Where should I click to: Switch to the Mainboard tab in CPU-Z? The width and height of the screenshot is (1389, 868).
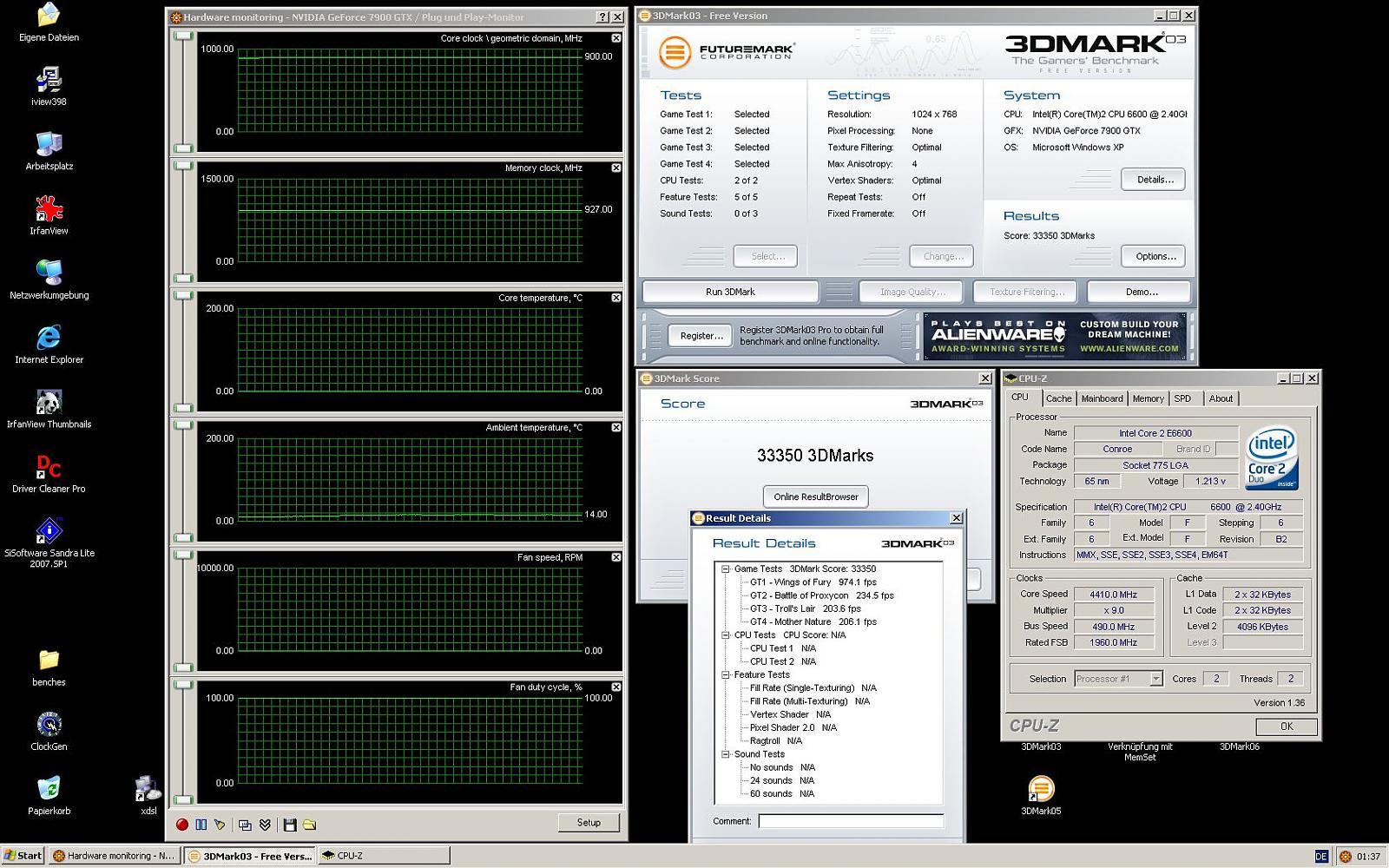coord(1102,398)
